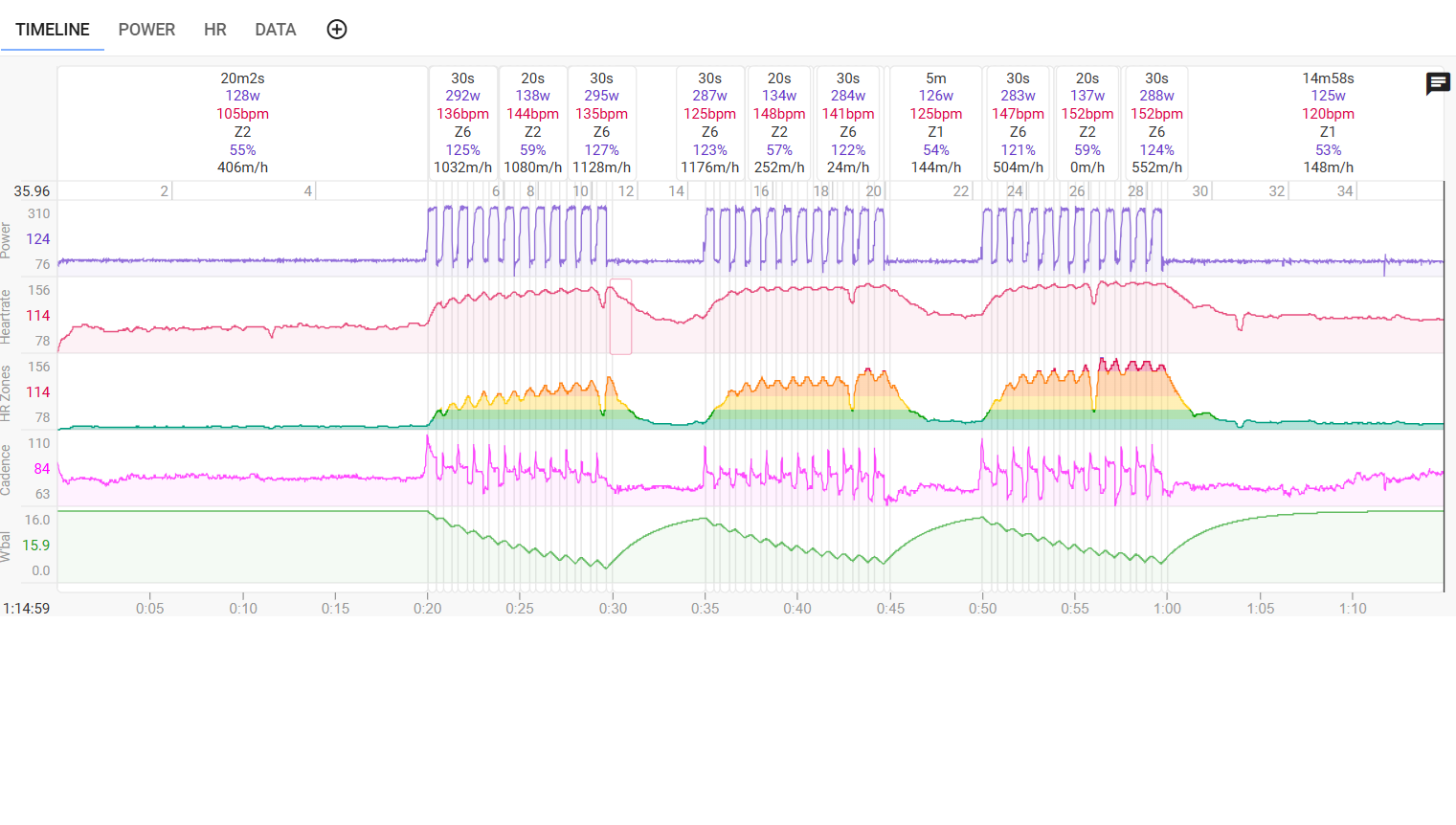The height and width of the screenshot is (825, 1456).
Task: Select the 14m58s 125w cooldown lap summary
Action: [1327, 123]
